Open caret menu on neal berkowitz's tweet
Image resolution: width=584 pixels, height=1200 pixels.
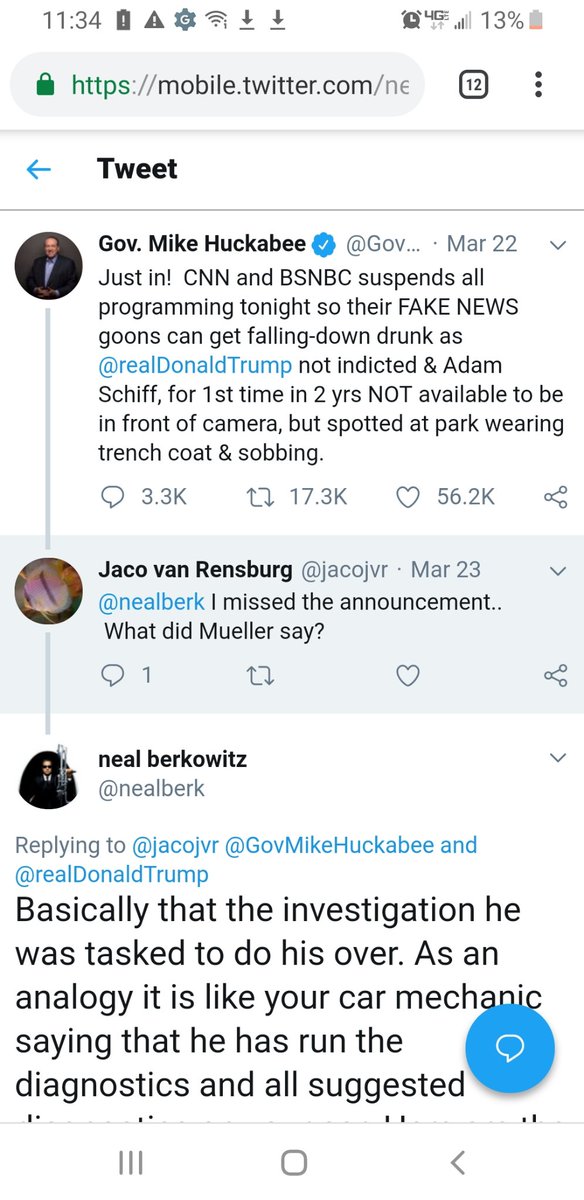[x=558, y=759]
